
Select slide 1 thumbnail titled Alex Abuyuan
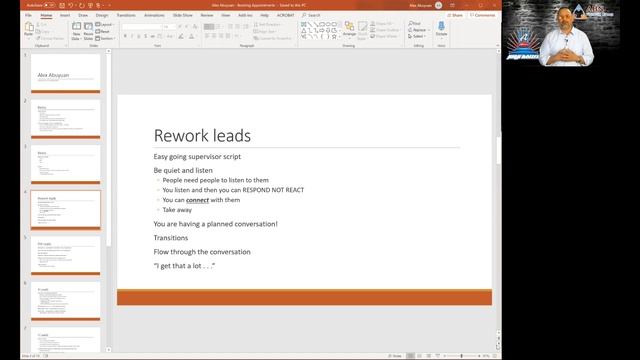(x=65, y=73)
